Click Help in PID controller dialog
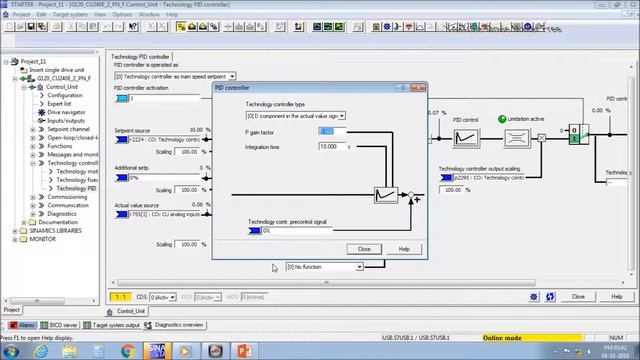This screenshot has width=640, height=360. pos(404,249)
